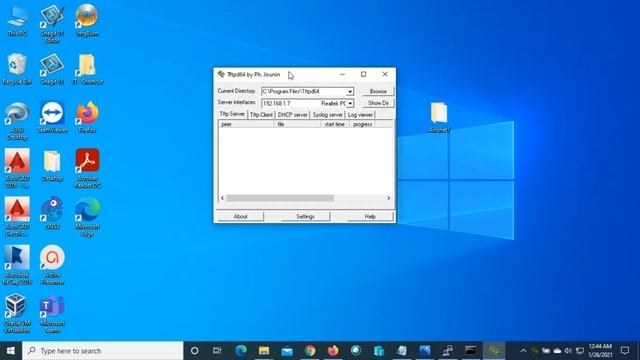Open the Acrobat Reader DC shortcut
This screenshot has height=360, width=640.
click(x=87, y=169)
